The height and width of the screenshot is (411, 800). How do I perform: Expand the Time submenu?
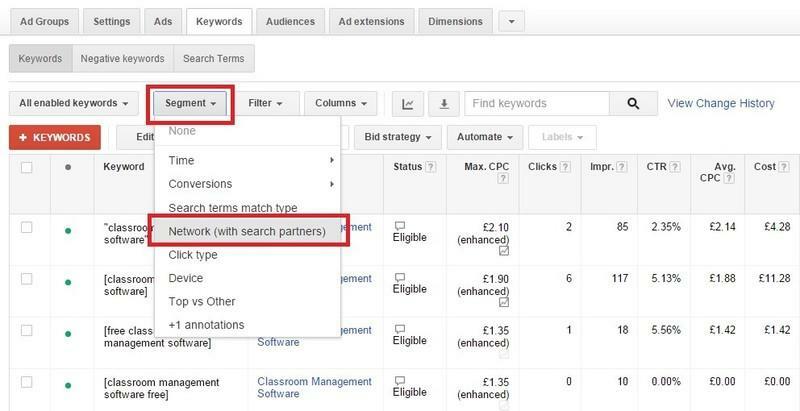[247, 160]
